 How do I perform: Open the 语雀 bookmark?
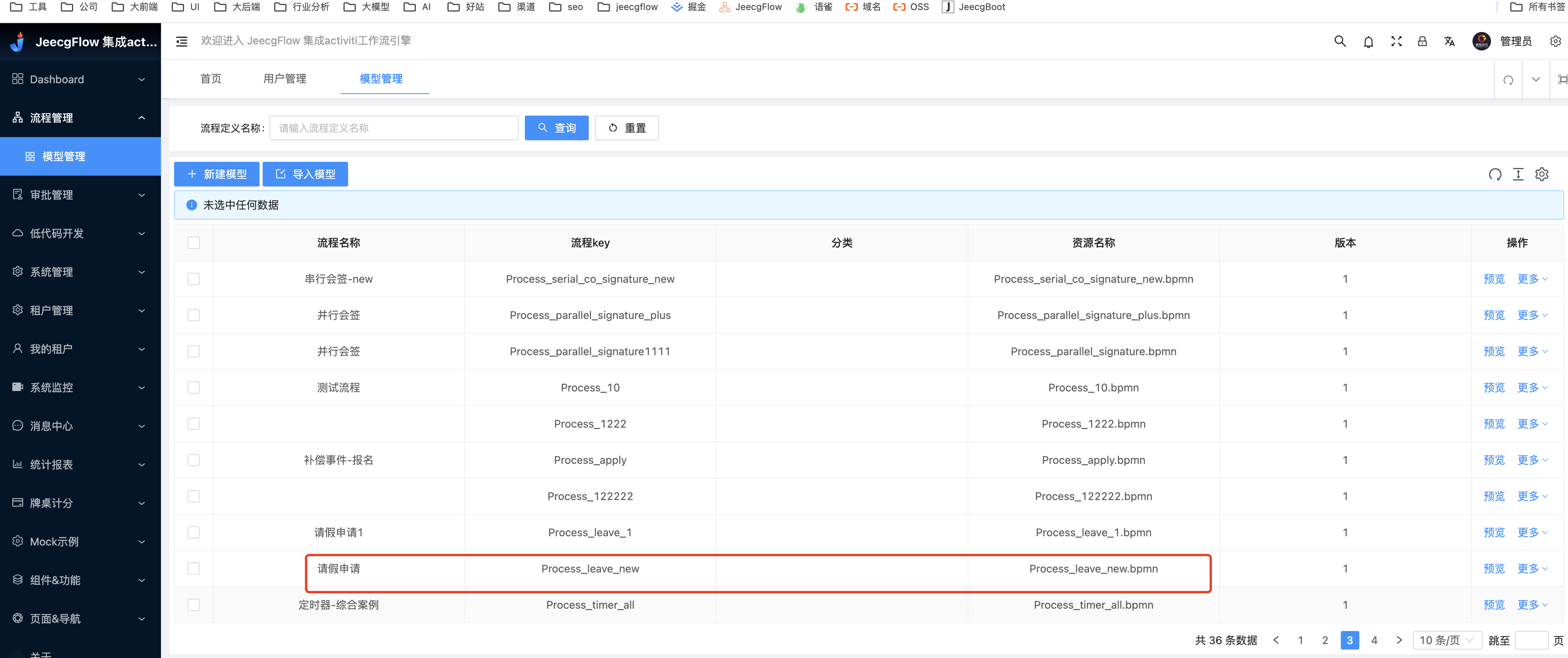(814, 7)
